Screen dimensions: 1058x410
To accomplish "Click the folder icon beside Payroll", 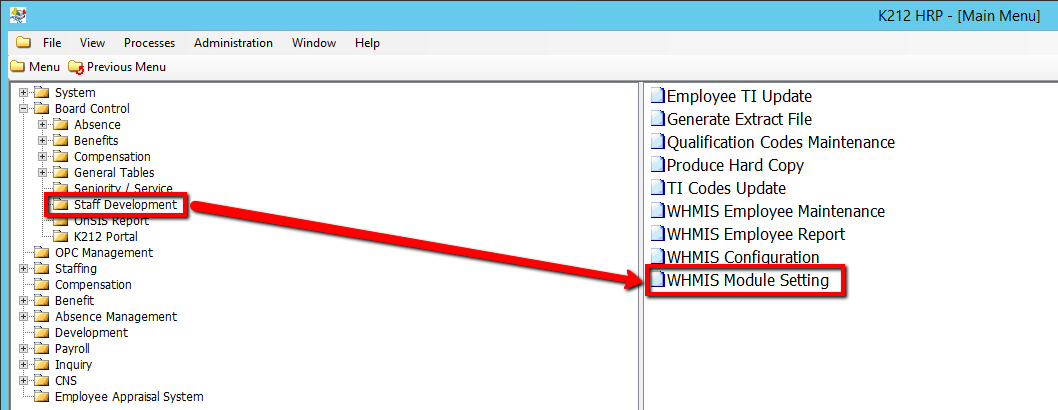I will coord(41,349).
